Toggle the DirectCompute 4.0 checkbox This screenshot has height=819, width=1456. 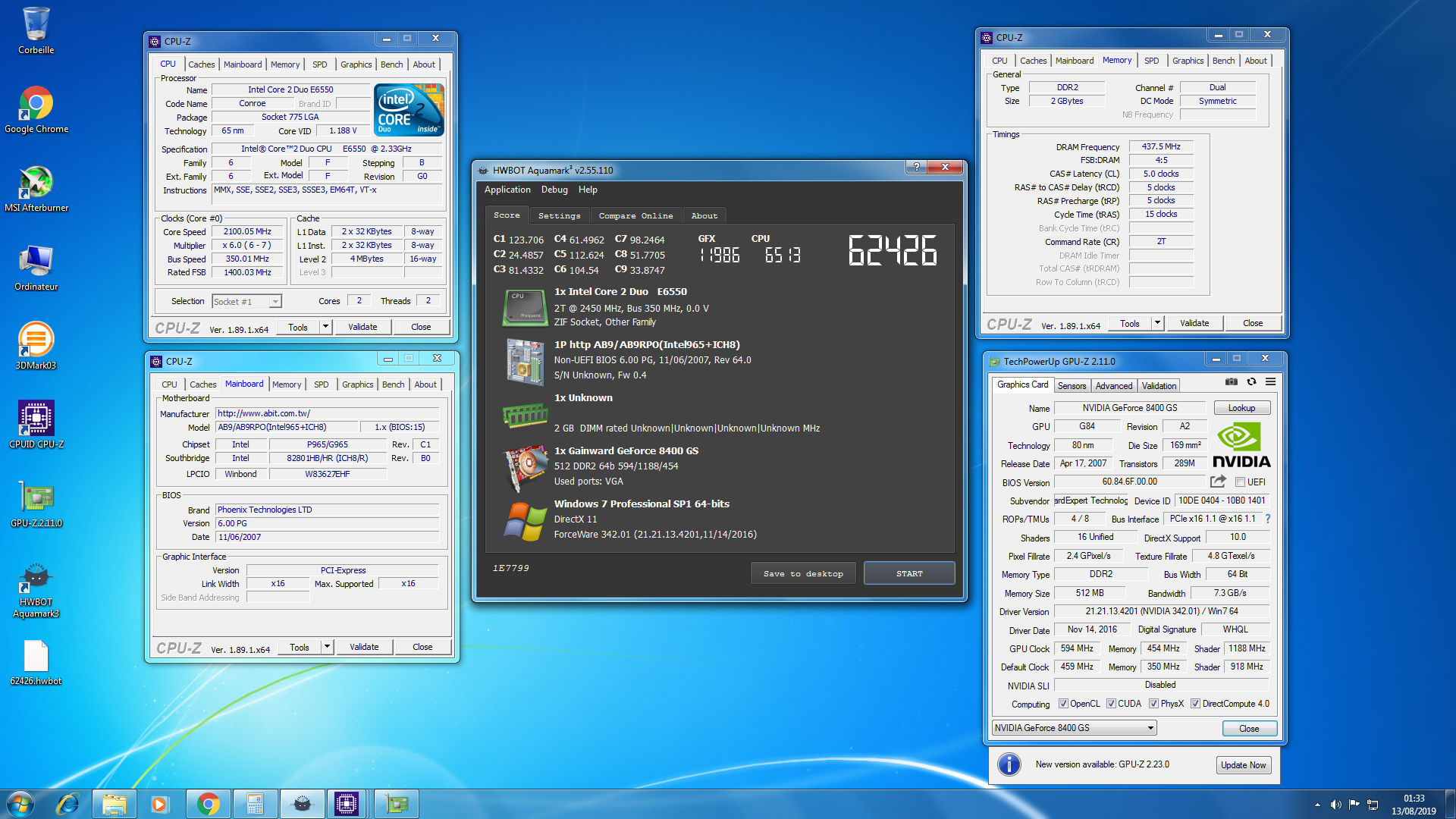[x=1195, y=704]
